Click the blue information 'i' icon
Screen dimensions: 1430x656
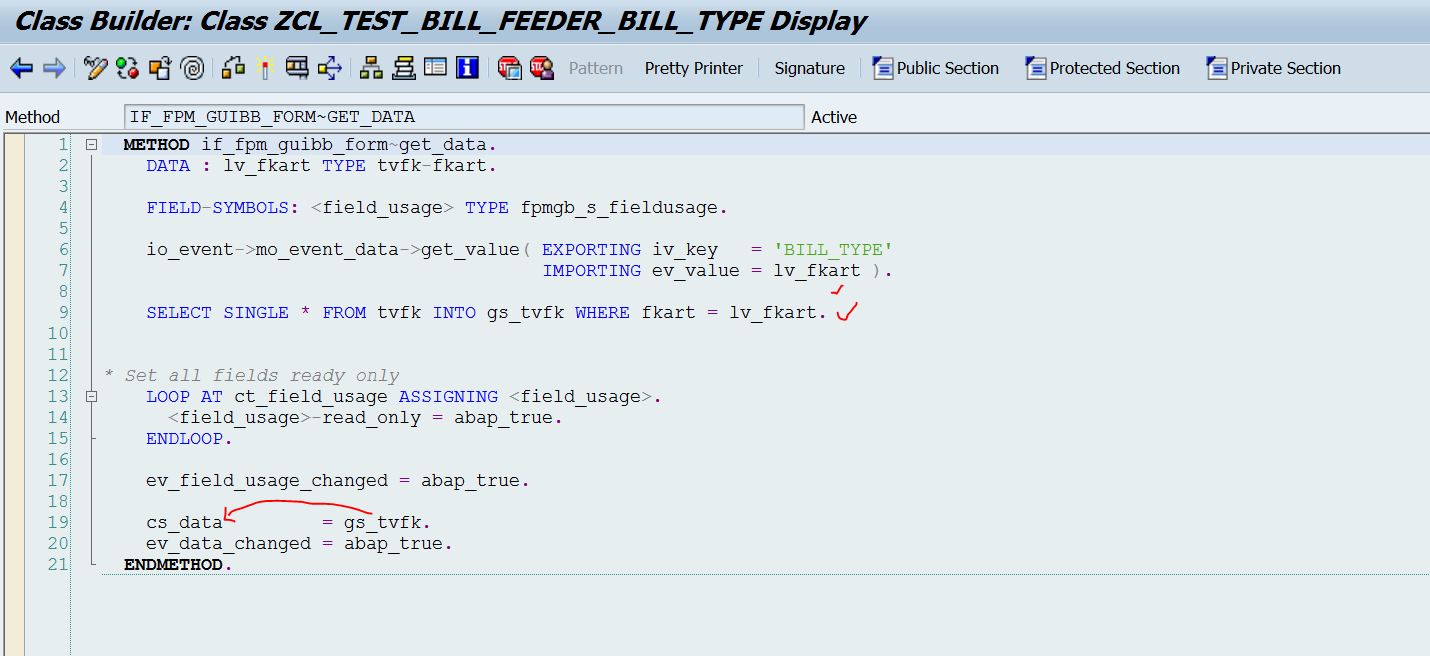coord(467,68)
